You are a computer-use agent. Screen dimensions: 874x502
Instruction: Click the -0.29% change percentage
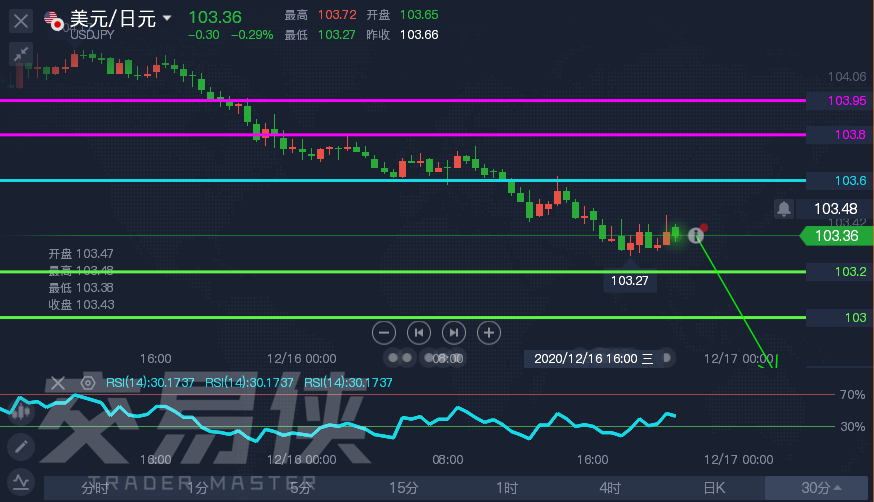tap(252, 35)
